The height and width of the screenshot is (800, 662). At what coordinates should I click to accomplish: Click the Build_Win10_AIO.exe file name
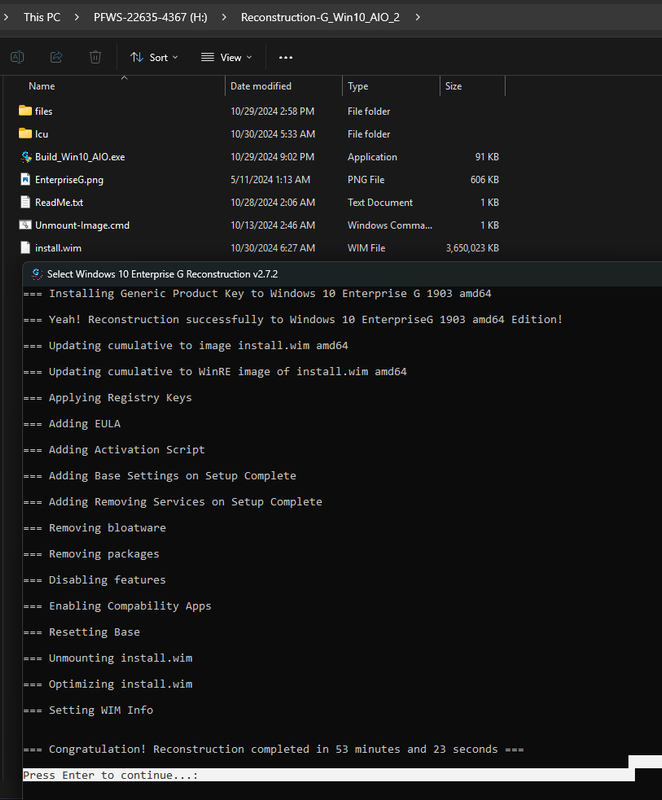point(80,157)
